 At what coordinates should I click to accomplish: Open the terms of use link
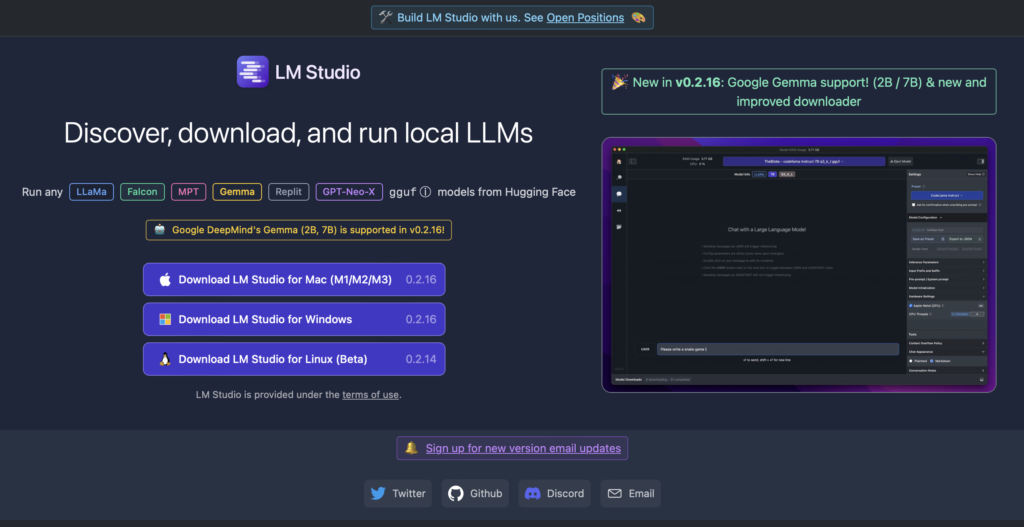[x=370, y=394]
